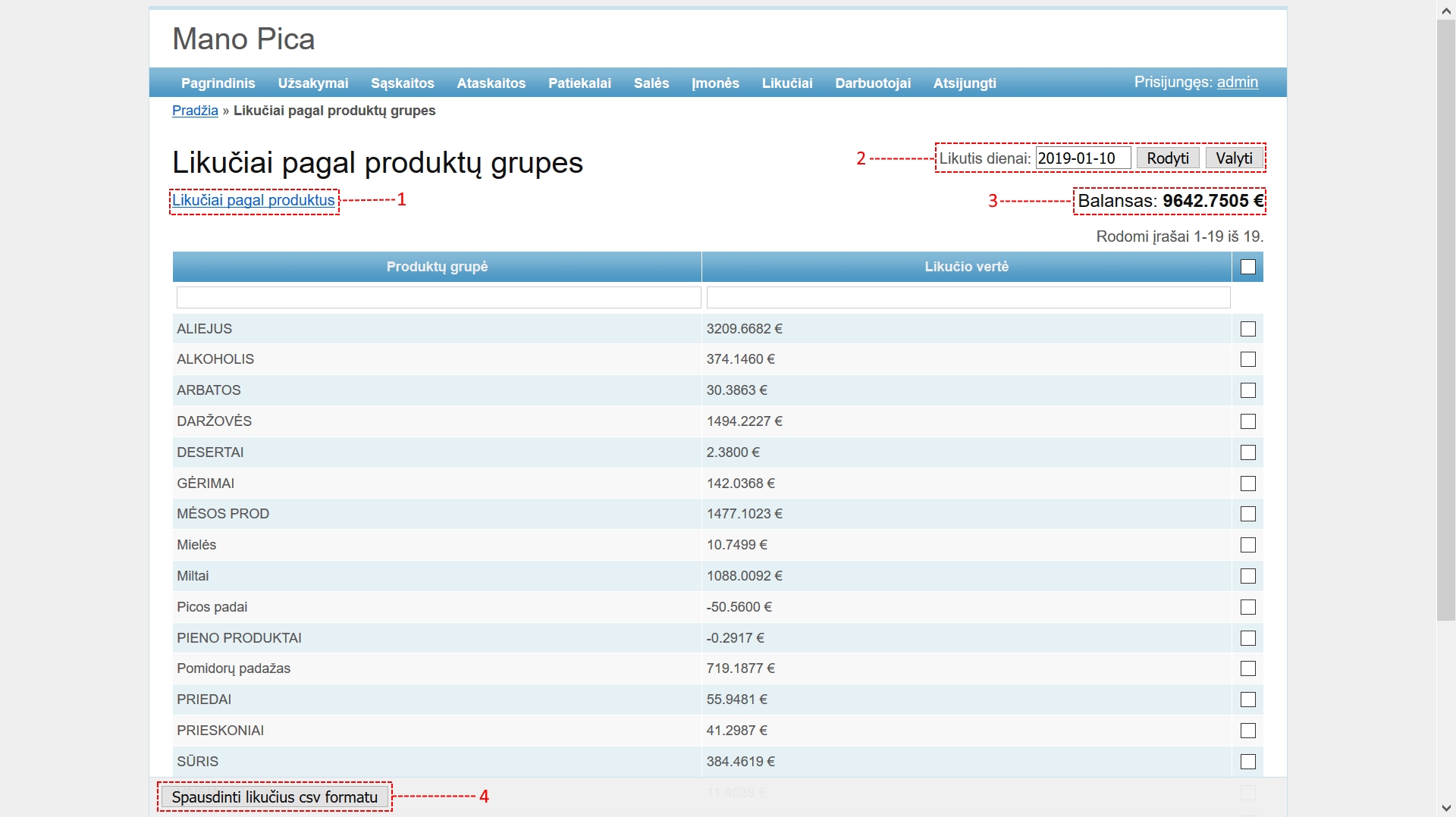Viewport: 1456px width, 817px height.
Task: Go to the Ataskaitos menu
Action: 491,83
